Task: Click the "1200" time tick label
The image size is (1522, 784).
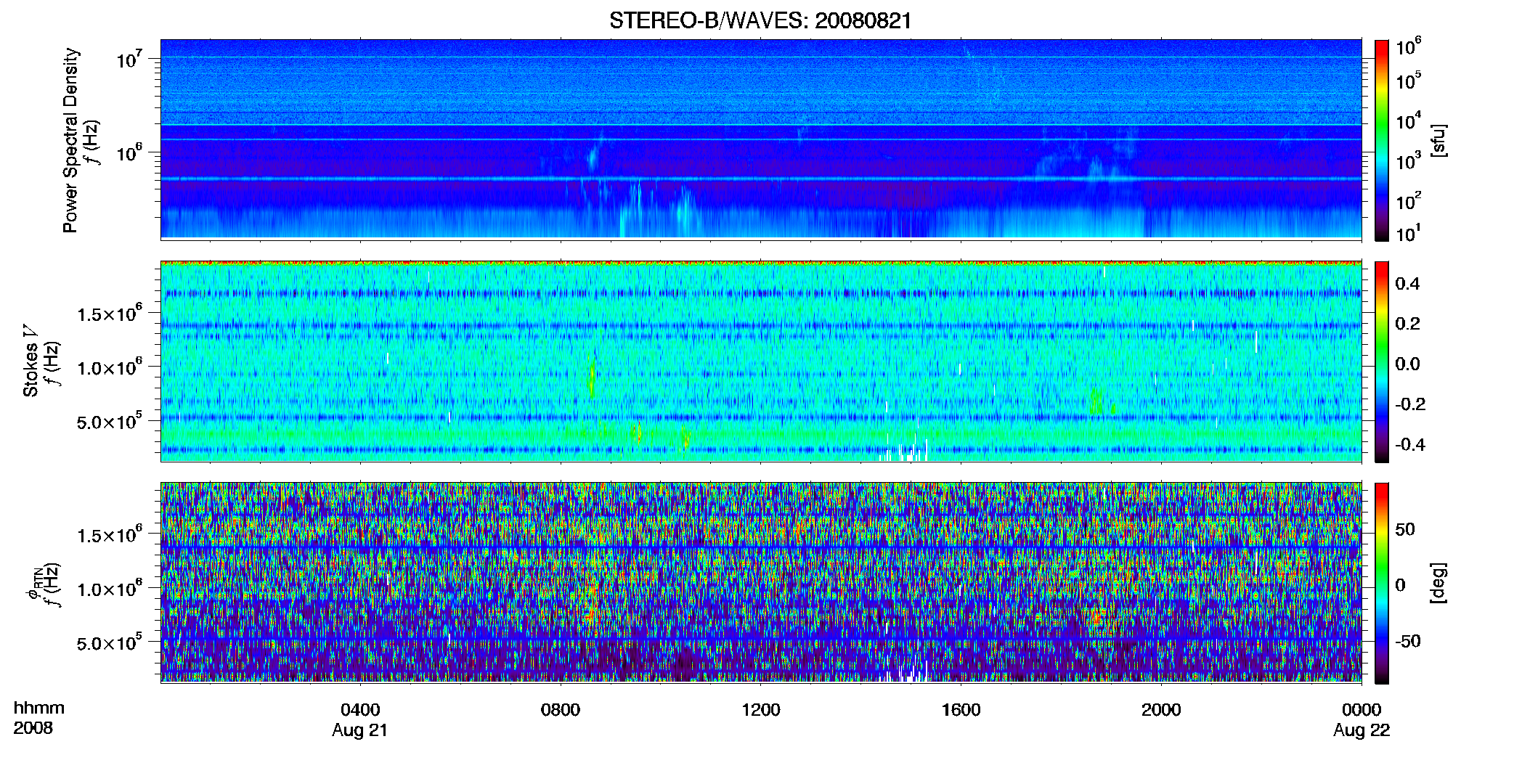Action: (761, 710)
